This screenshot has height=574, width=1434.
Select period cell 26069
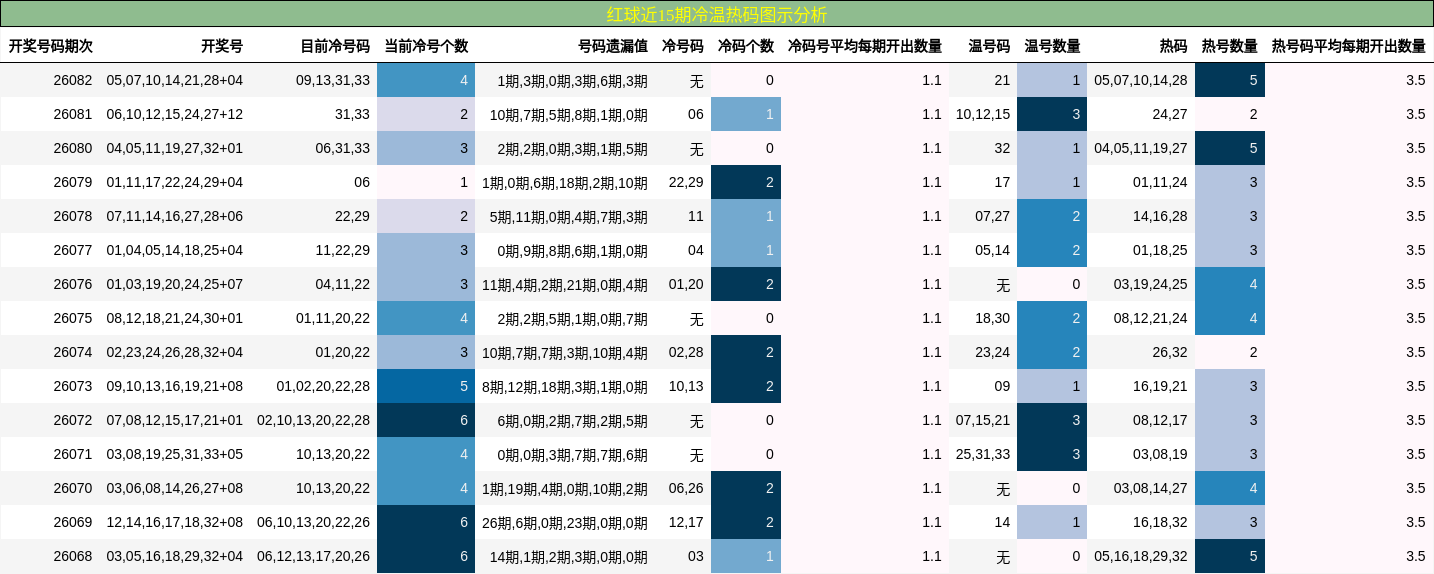(x=73, y=522)
